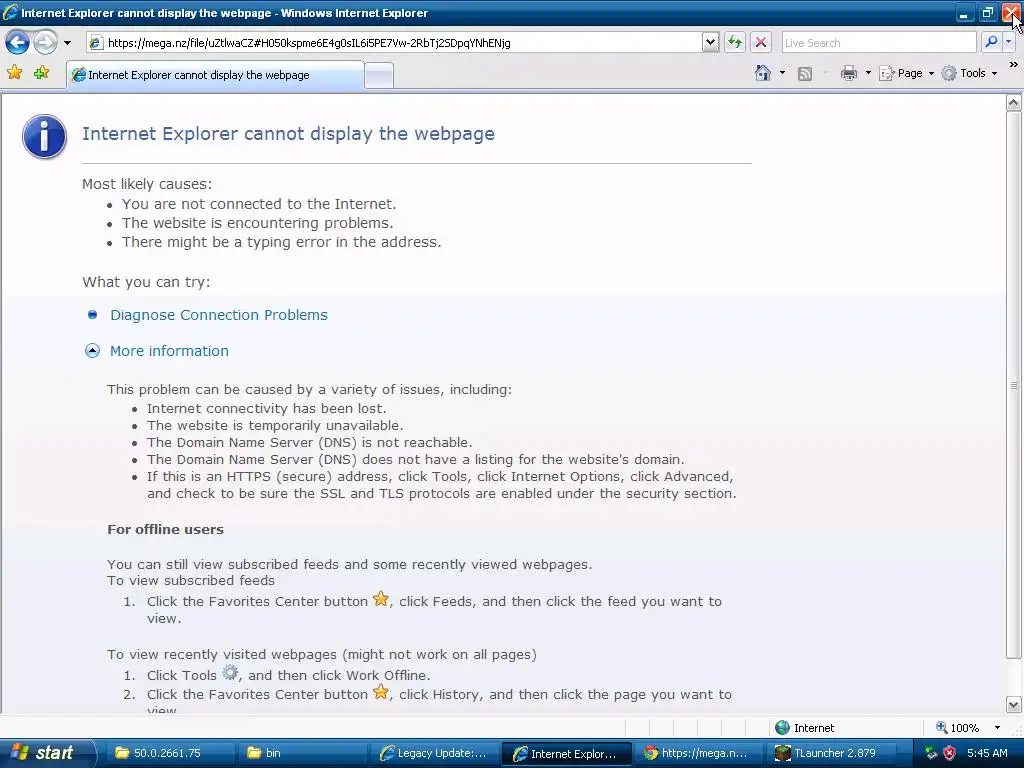Click Add to Favorites star-plus icon
1024x768 pixels.
pos(42,72)
